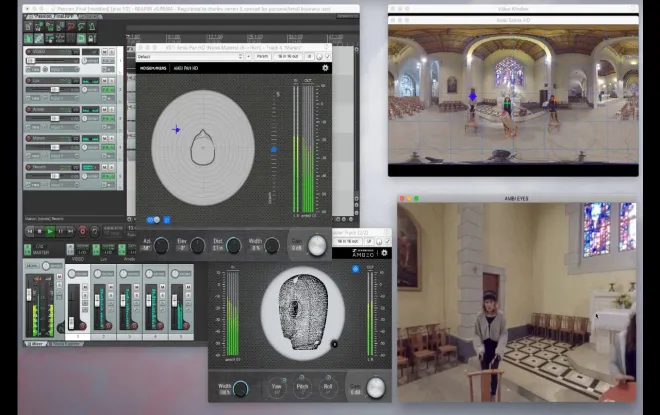Open AMBEO 16 in 16 out pin dropdown
This screenshot has width=660, height=415.
(x=344, y=241)
